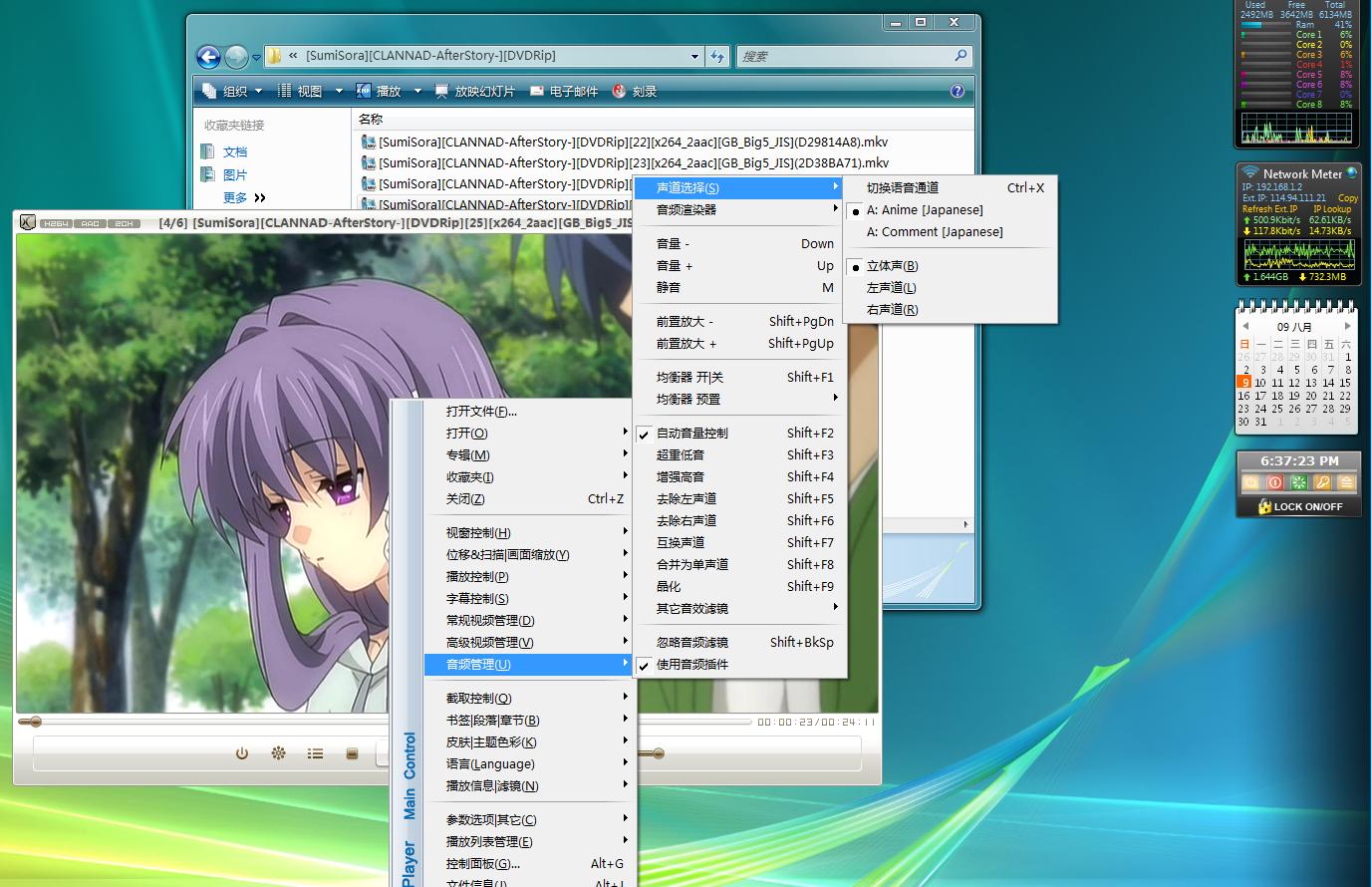This screenshot has height=887, width=1372.
Task: Refresh the Explorer folder view
Action: tap(717, 57)
